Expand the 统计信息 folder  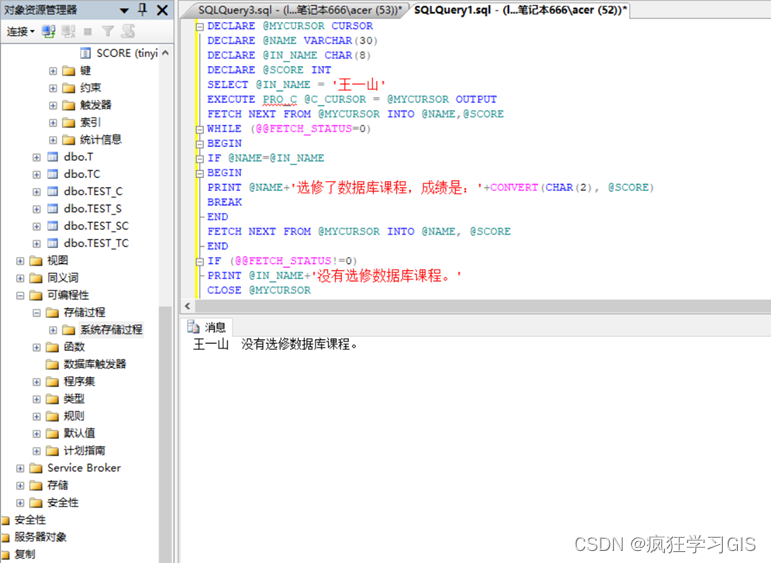coord(53,140)
